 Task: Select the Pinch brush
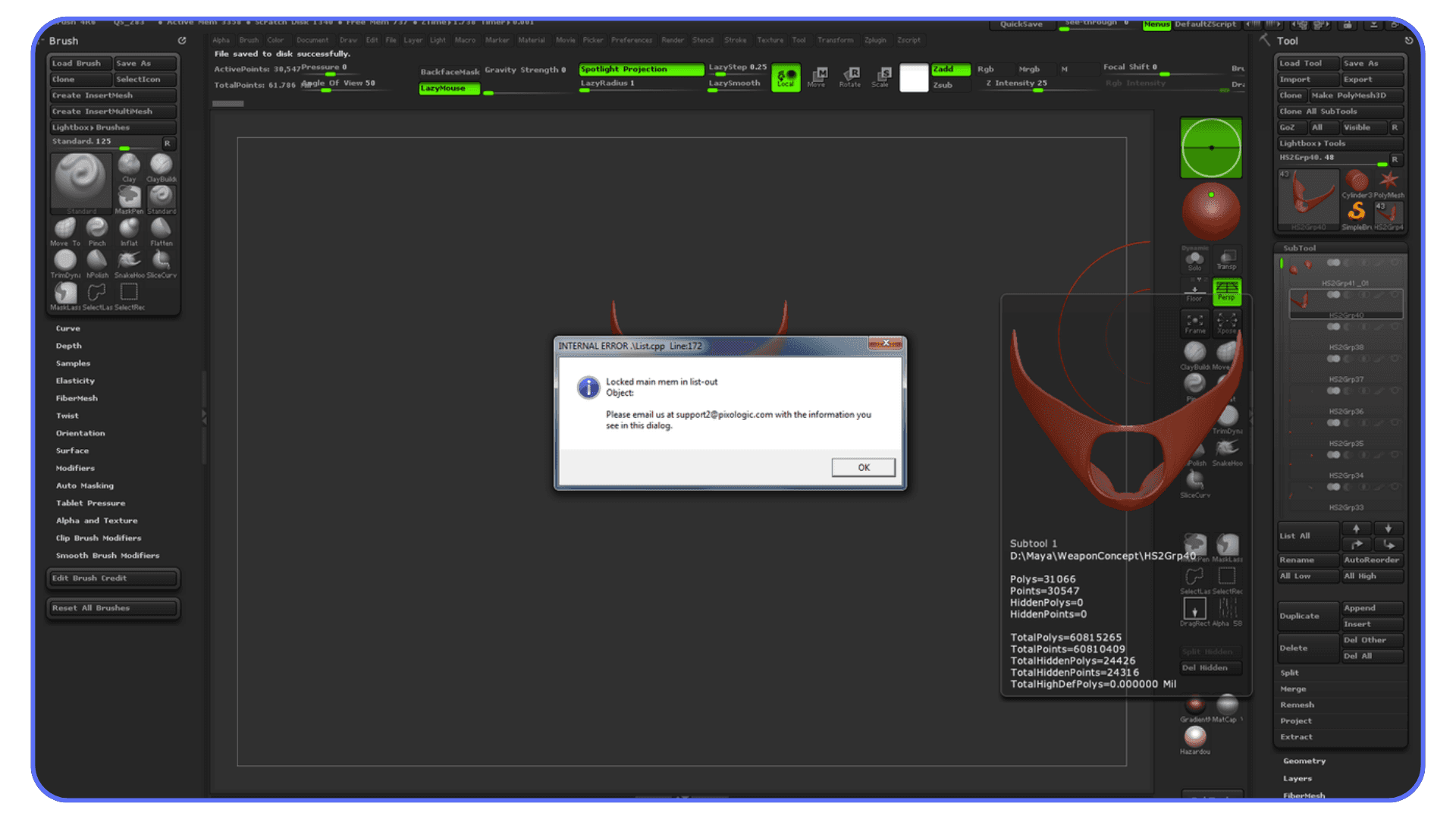(97, 231)
